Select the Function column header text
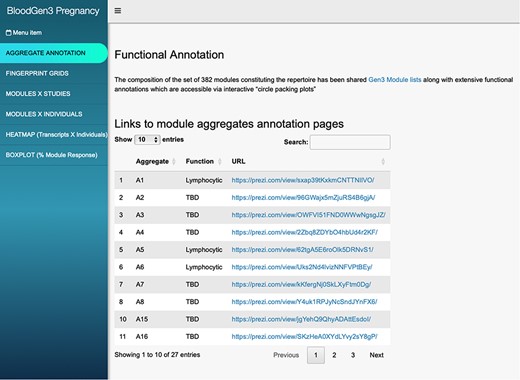This screenshot has width=520, height=380. click(x=199, y=161)
